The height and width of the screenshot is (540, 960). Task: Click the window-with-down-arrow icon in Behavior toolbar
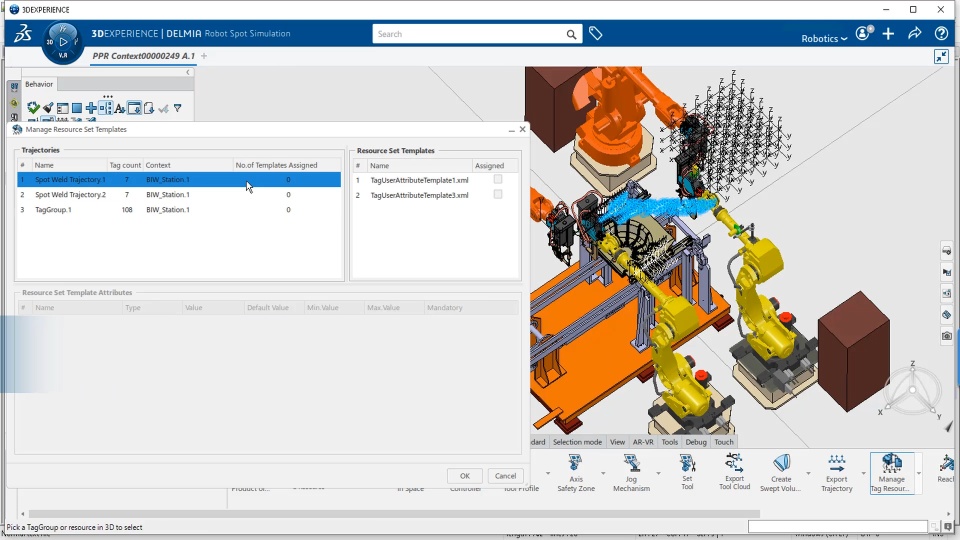134,108
